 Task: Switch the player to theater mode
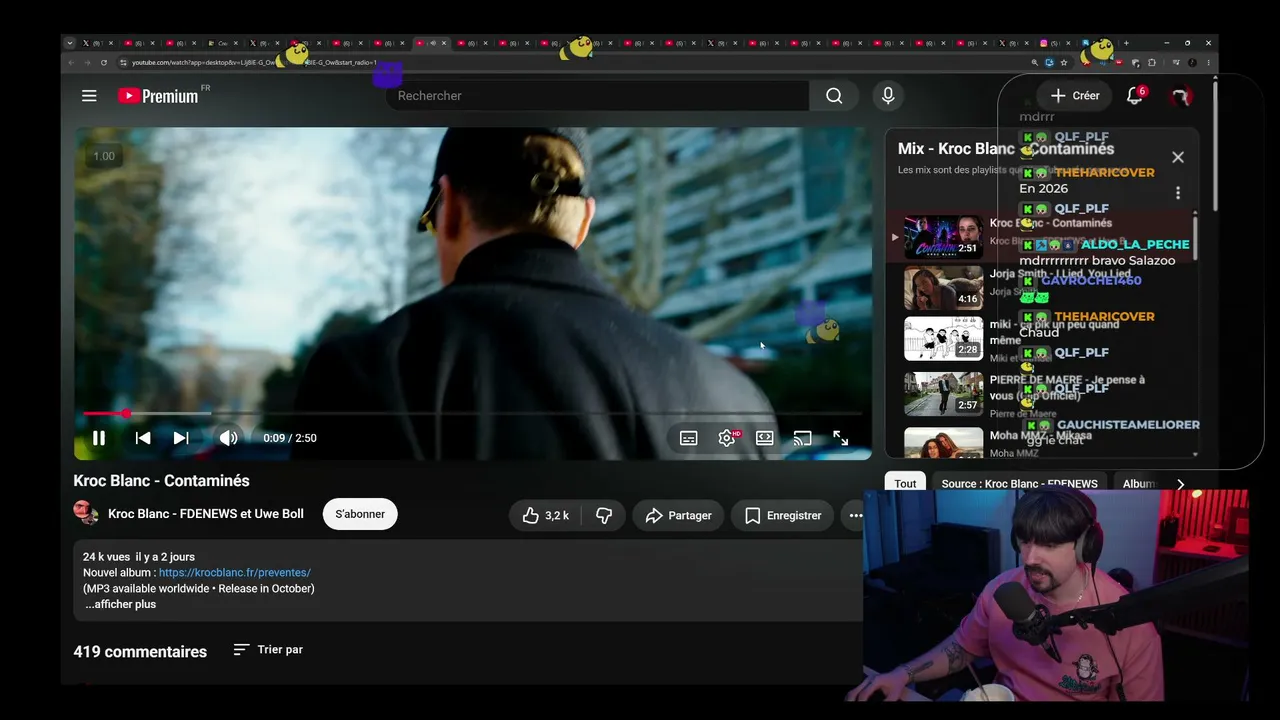coord(765,438)
